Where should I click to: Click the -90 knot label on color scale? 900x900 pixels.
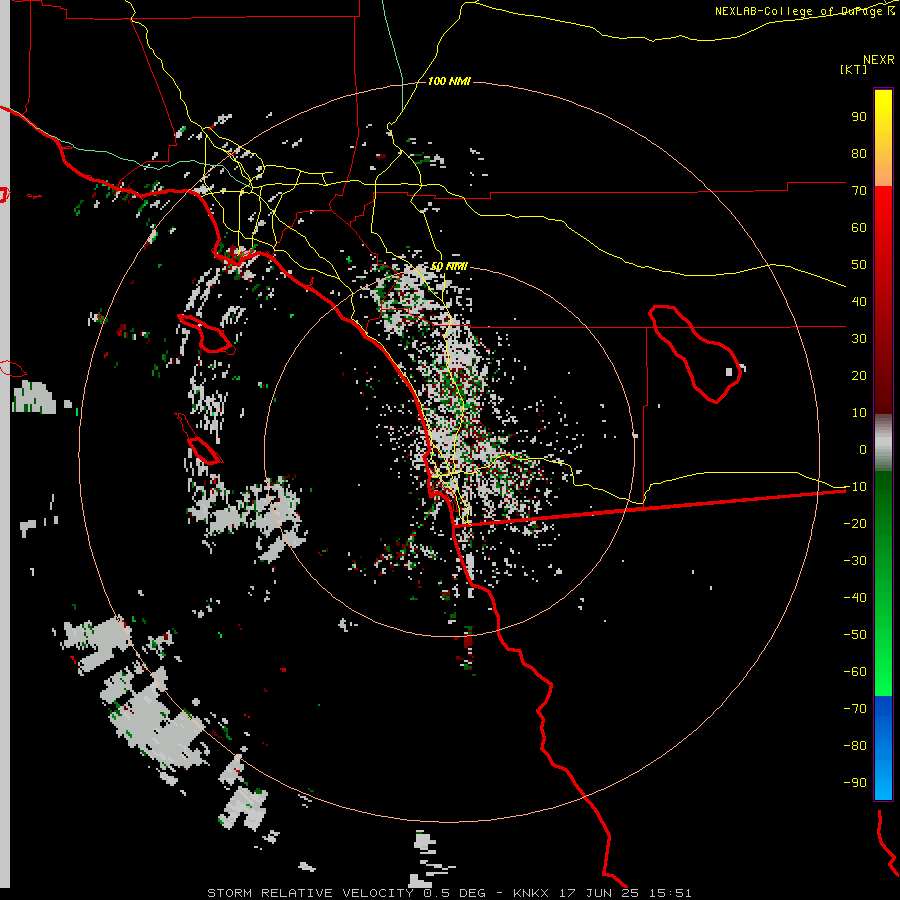(x=855, y=782)
